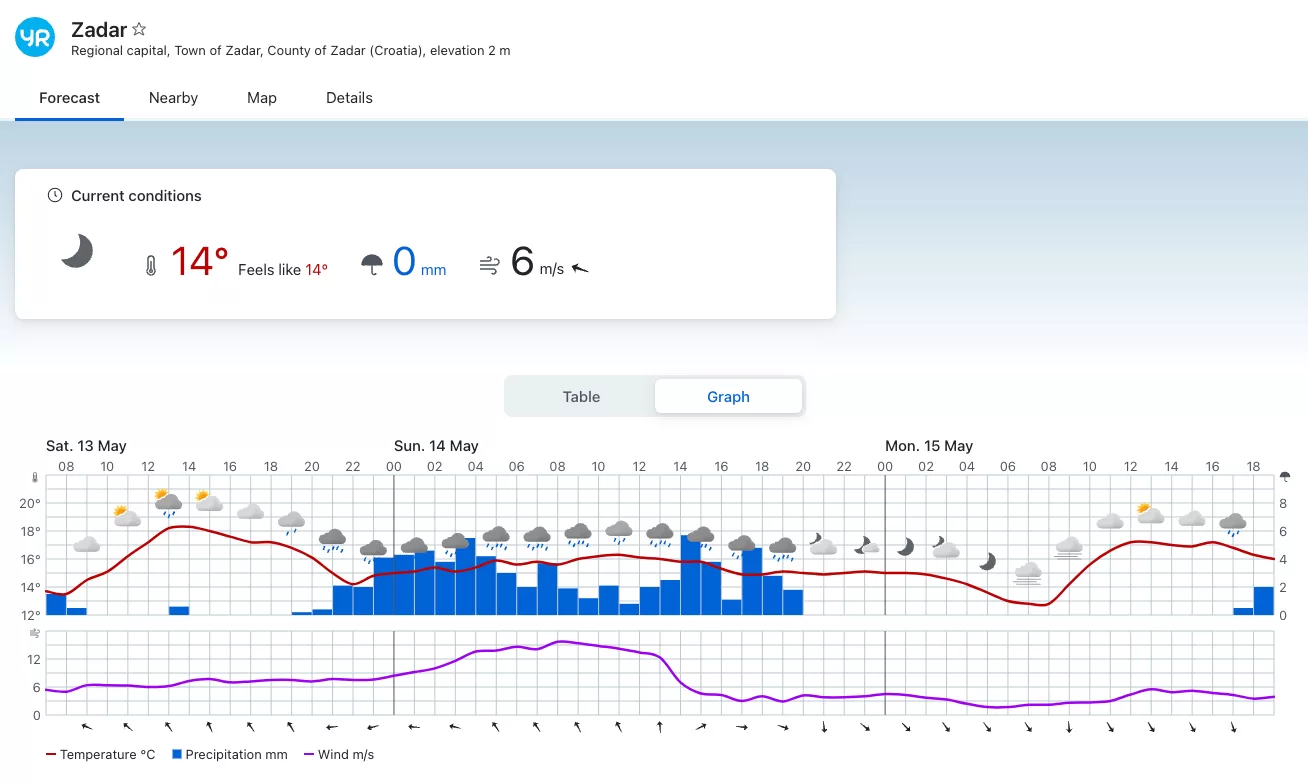Select the Graph view toggle

(x=728, y=397)
